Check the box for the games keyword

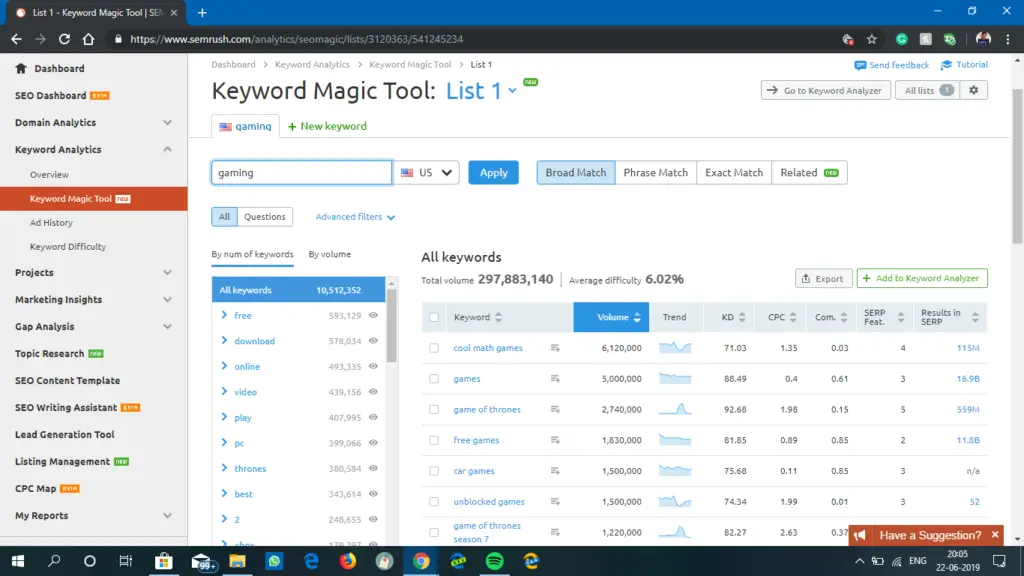click(x=434, y=379)
